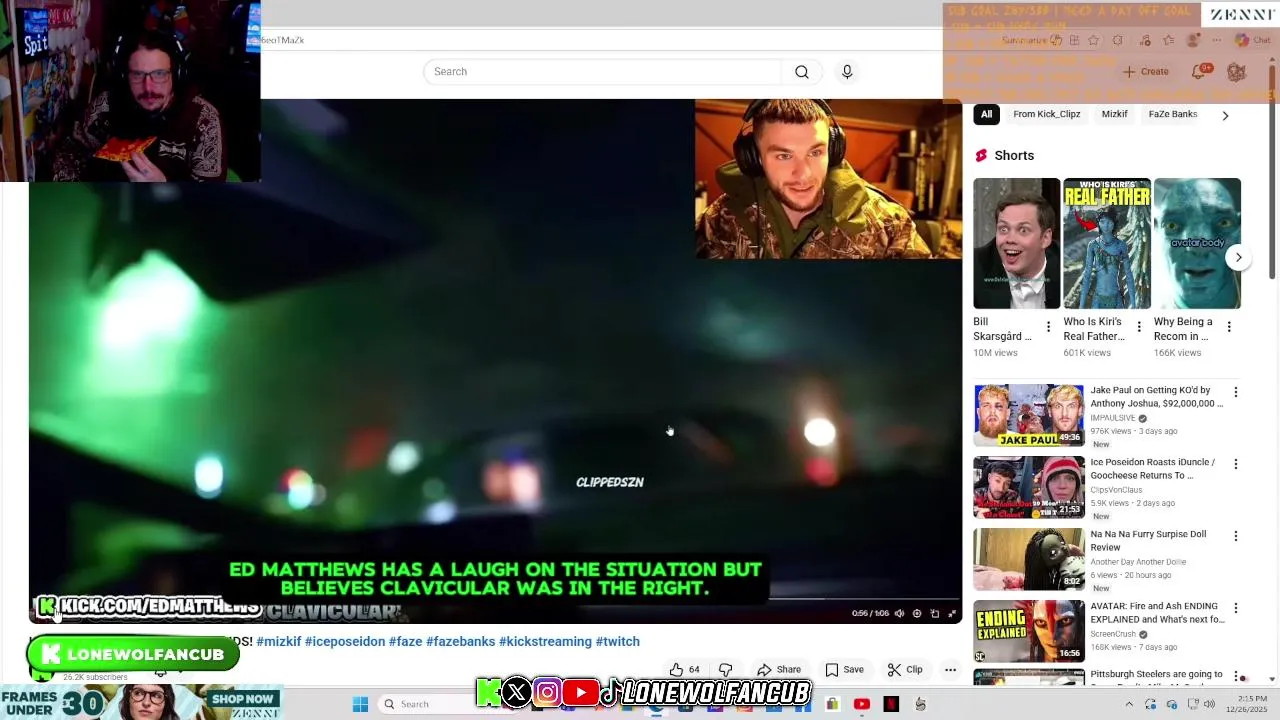Screen dimensions: 1280x720
Task: Select the FaZe Banks filter chip
Action: point(1172,114)
